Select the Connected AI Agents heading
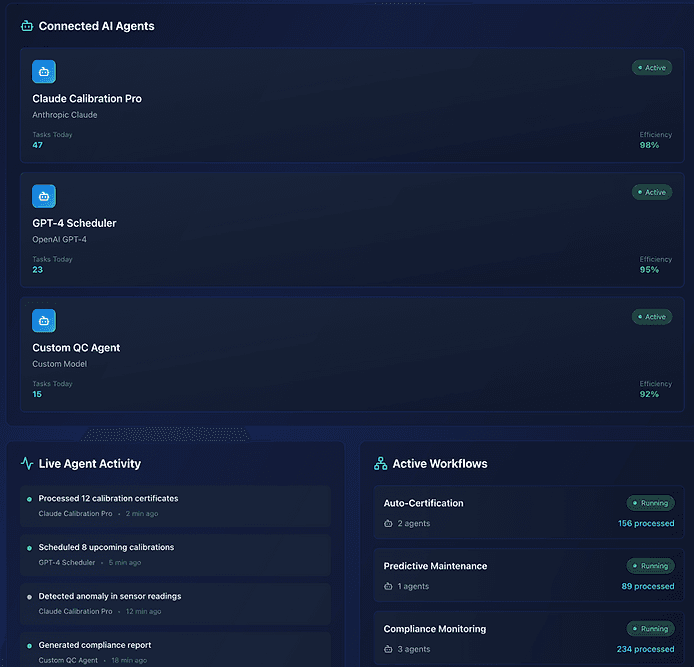 click(x=96, y=26)
